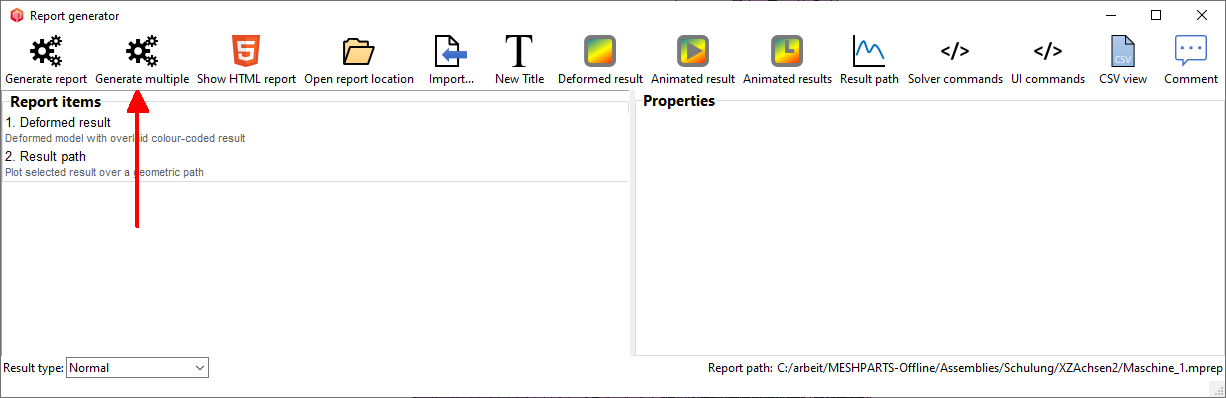Open the Result type dropdown
The height and width of the screenshot is (398, 1226).
pos(137,368)
